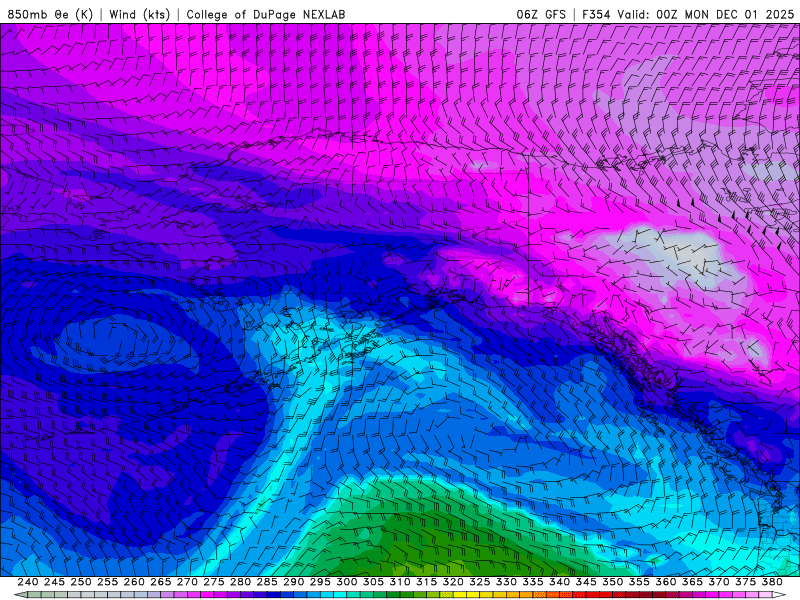
Task: Select the 270 color scale label
Action: tap(187, 582)
